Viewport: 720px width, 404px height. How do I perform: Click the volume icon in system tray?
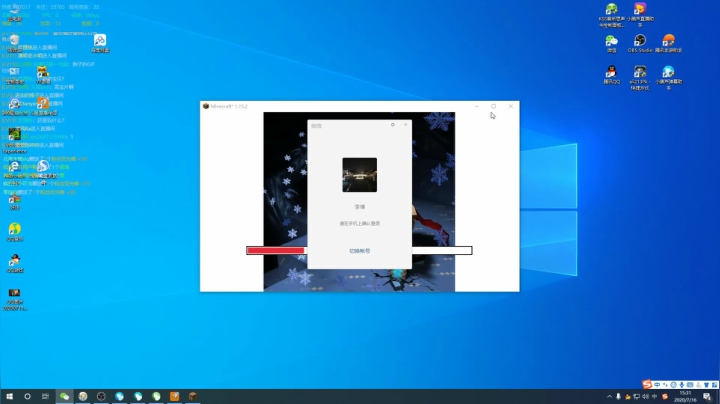point(645,397)
